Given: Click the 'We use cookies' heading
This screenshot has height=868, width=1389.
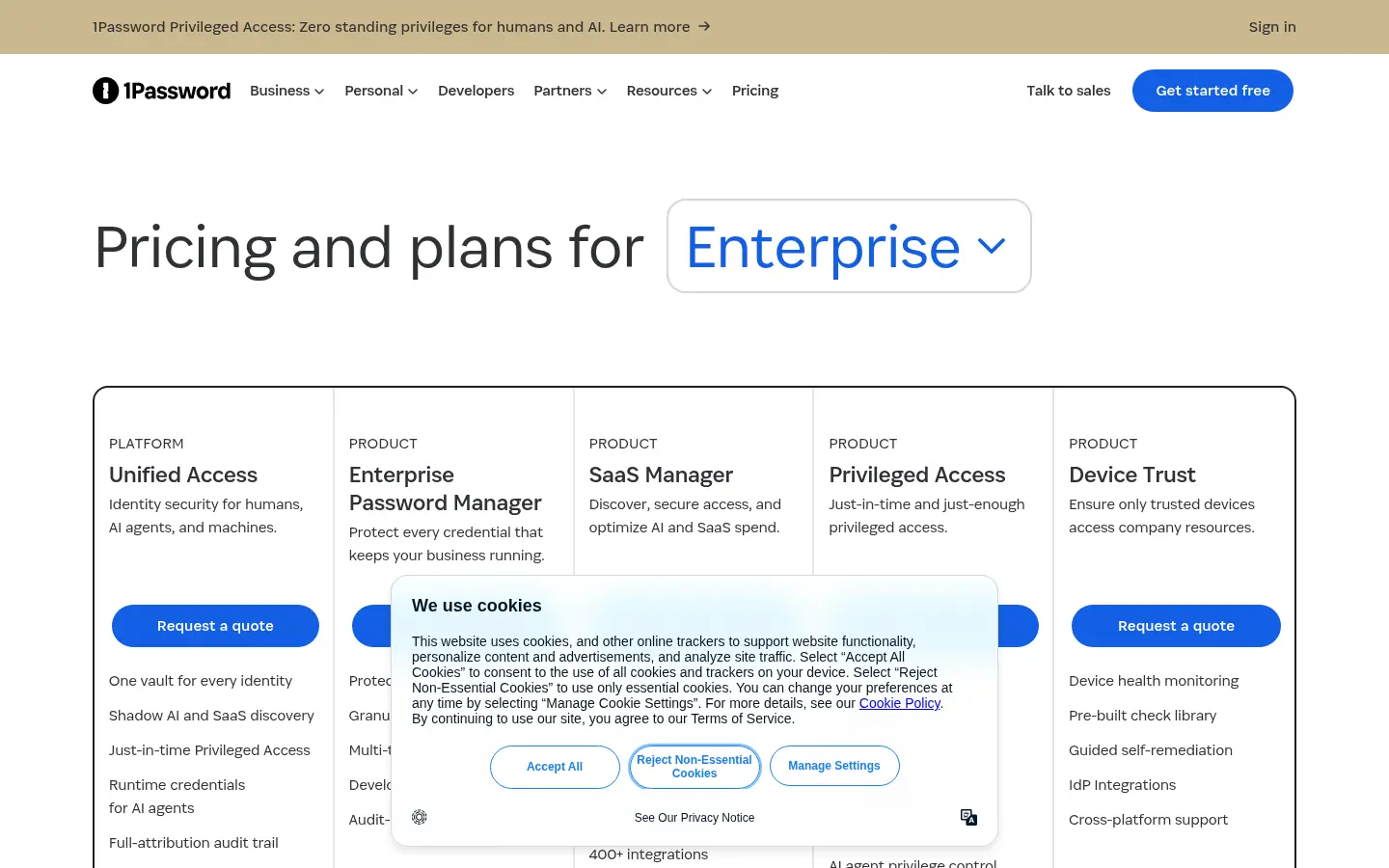Looking at the screenshot, I should coord(477,606).
